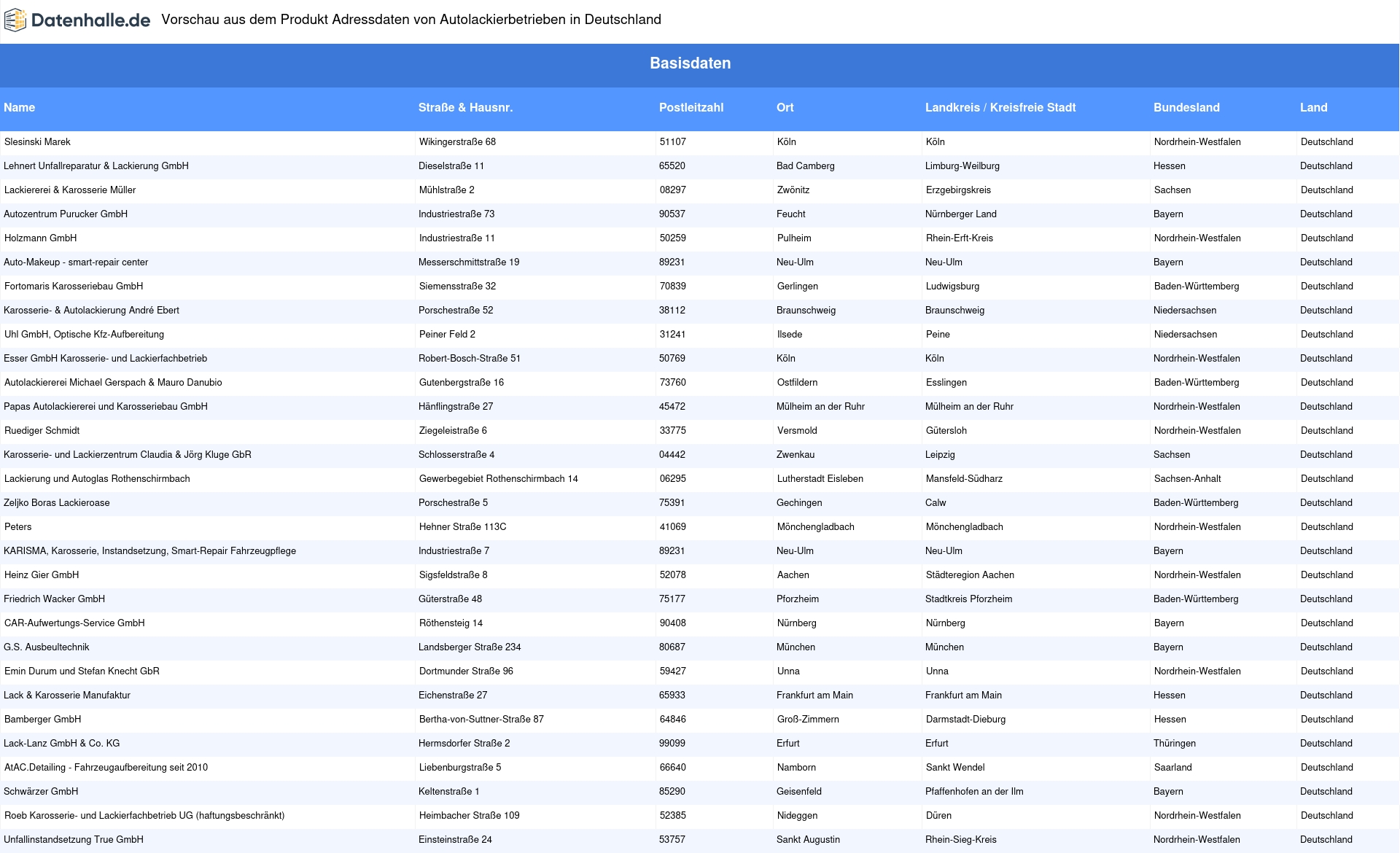Click postal code 99099
Viewport: 1400px width, 853px height.
[672, 744]
